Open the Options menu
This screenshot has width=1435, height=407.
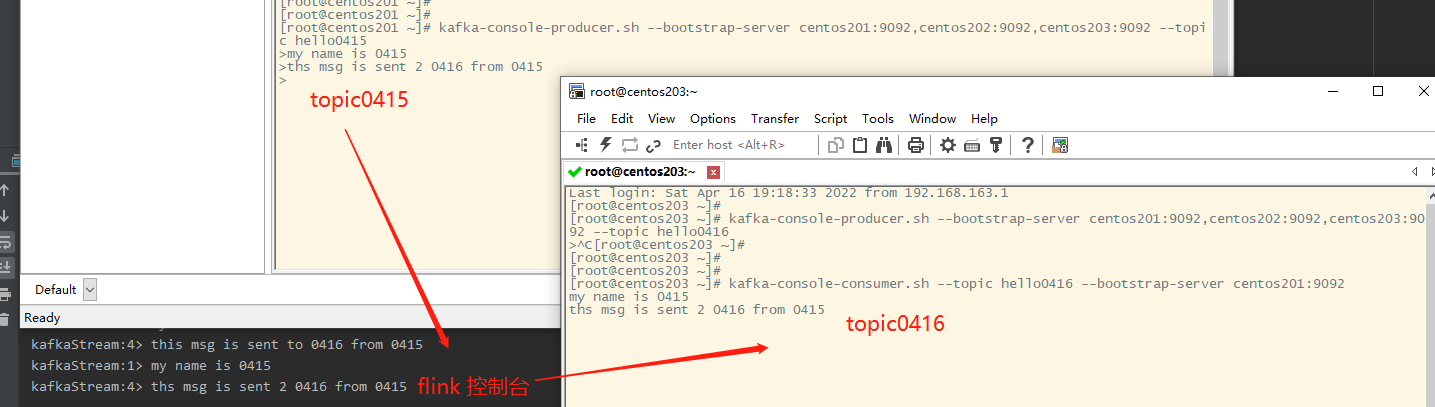tap(713, 118)
